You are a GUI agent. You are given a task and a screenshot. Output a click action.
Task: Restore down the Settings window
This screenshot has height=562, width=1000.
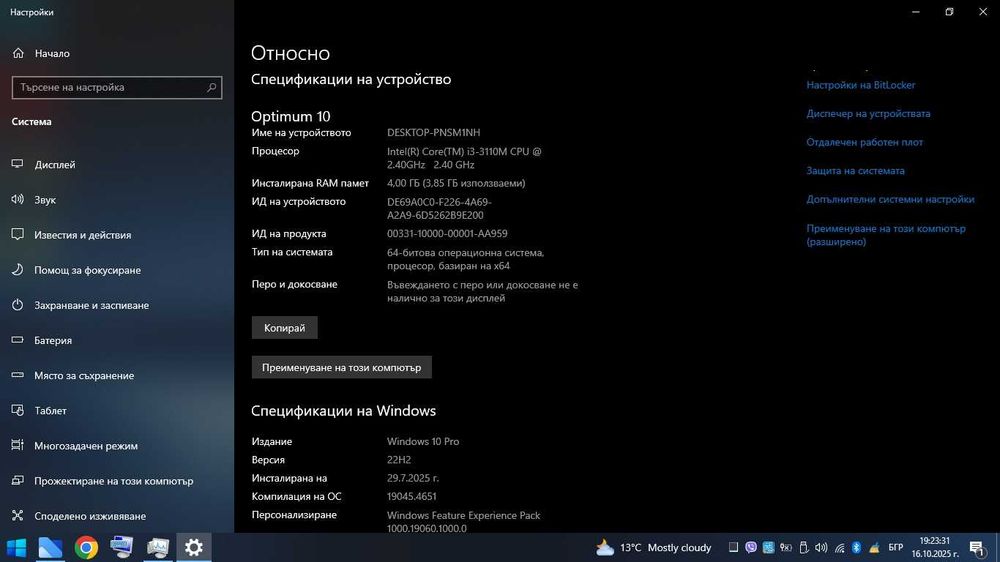pos(950,11)
